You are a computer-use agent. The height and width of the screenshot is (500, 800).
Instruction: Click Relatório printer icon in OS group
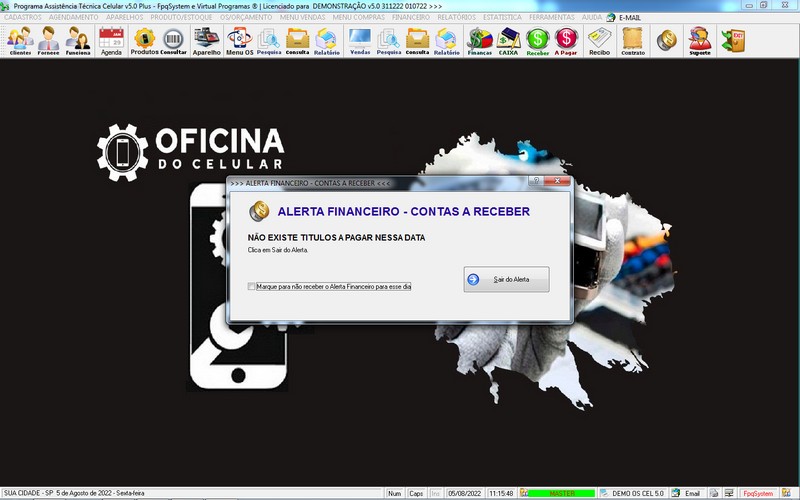(x=327, y=41)
